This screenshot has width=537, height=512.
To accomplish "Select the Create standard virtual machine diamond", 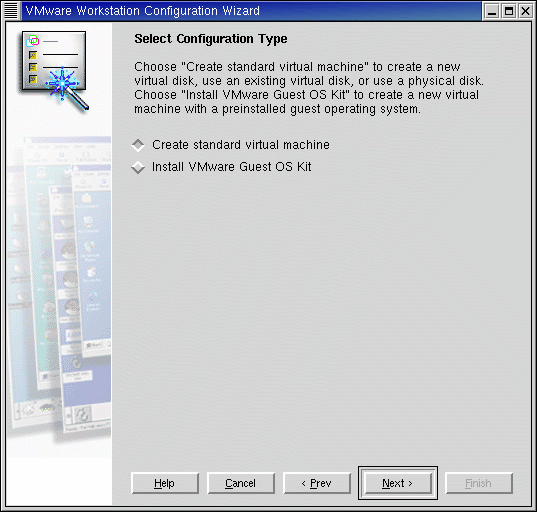I will coord(138,145).
